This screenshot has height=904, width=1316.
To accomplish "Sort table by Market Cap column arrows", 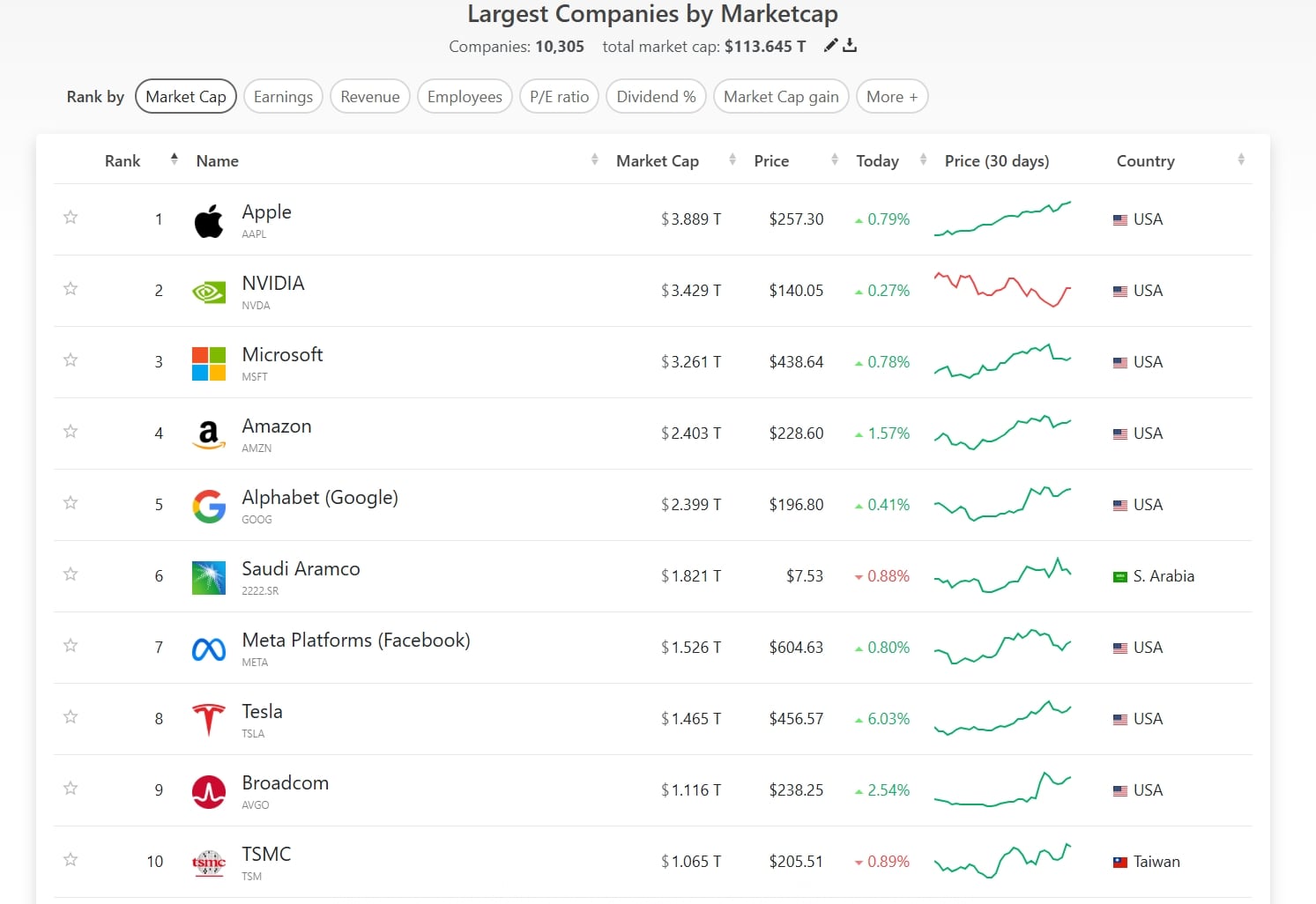I will [732, 159].
